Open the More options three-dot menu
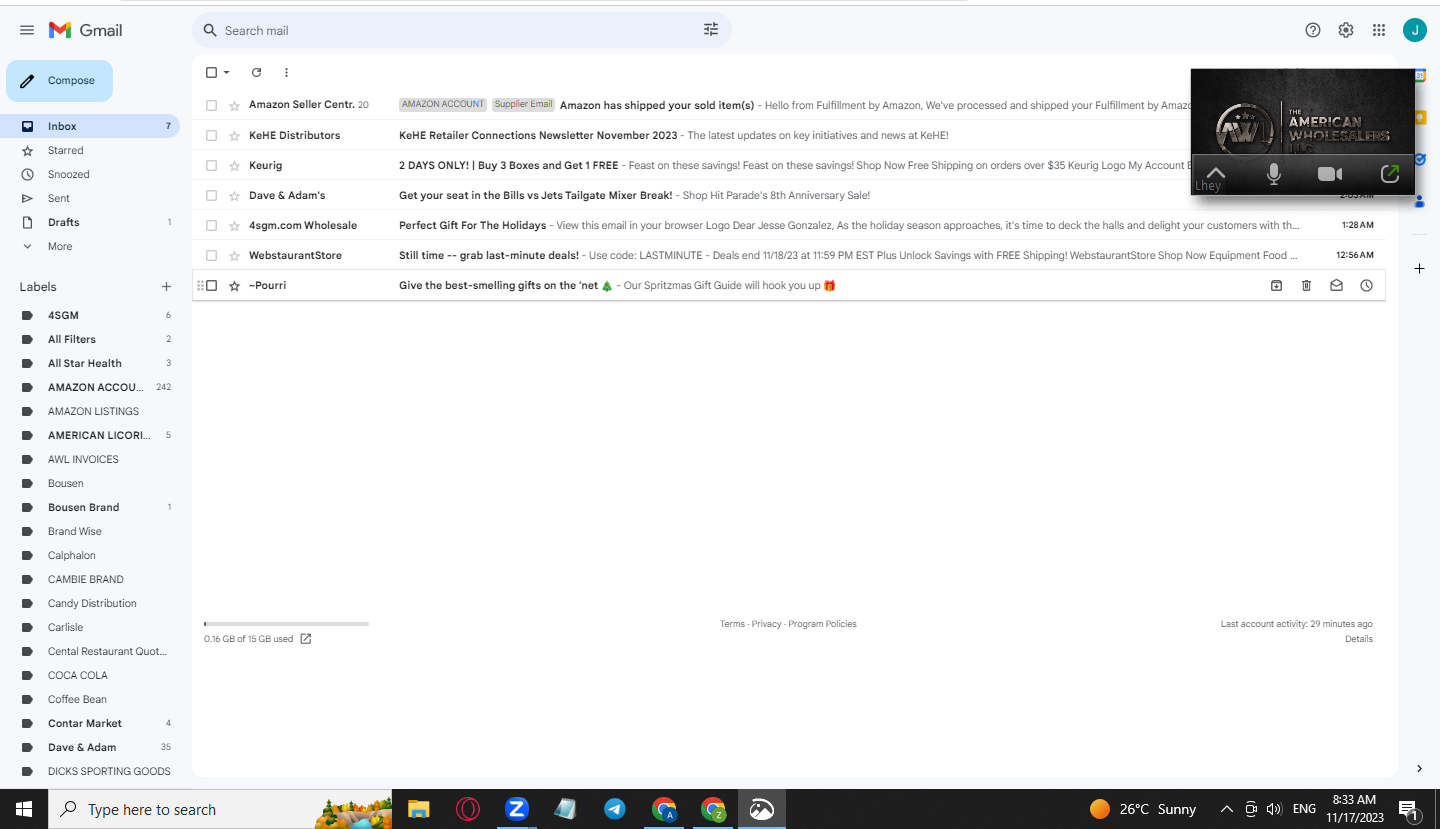 [286, 72]
